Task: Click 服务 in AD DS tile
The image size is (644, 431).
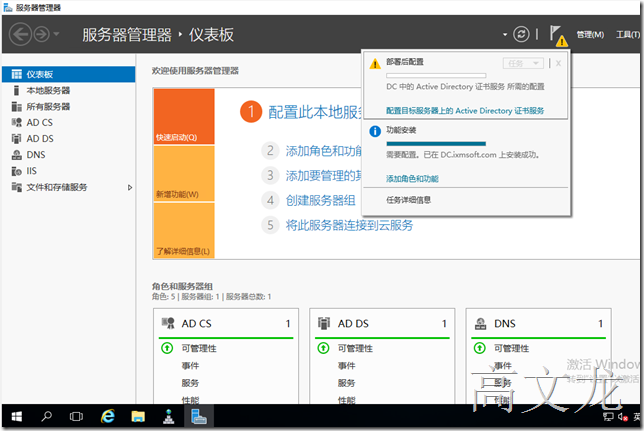Action: tap(347, 383)
